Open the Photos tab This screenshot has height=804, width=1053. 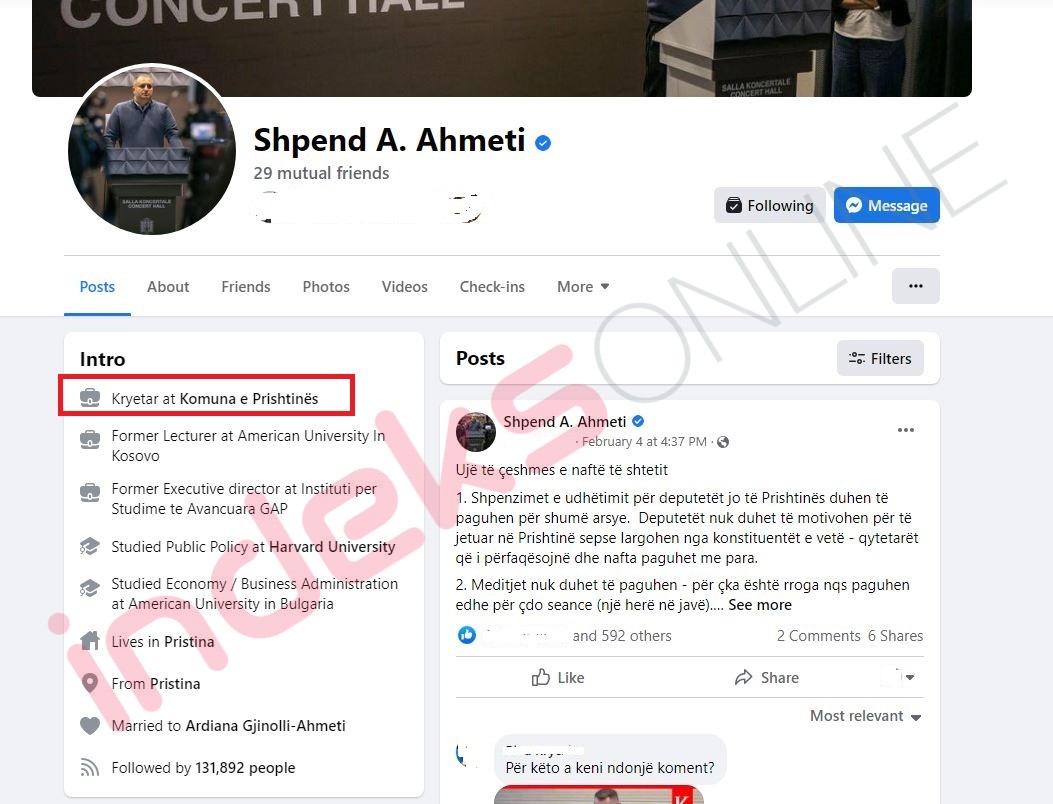pyautogui.click(x=326, y=287)
